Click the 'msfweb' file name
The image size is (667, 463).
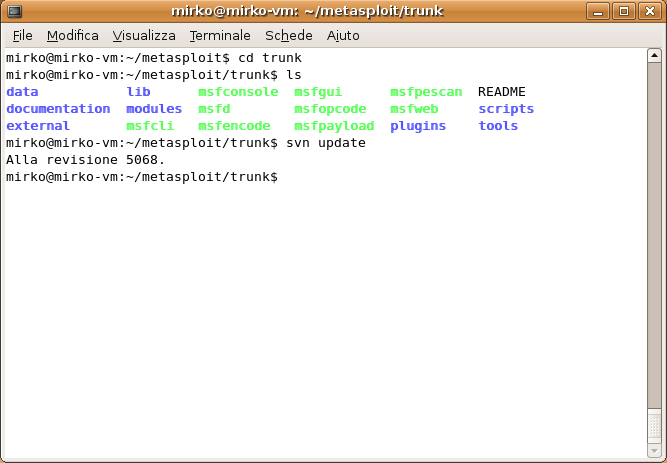coord(414,109)
